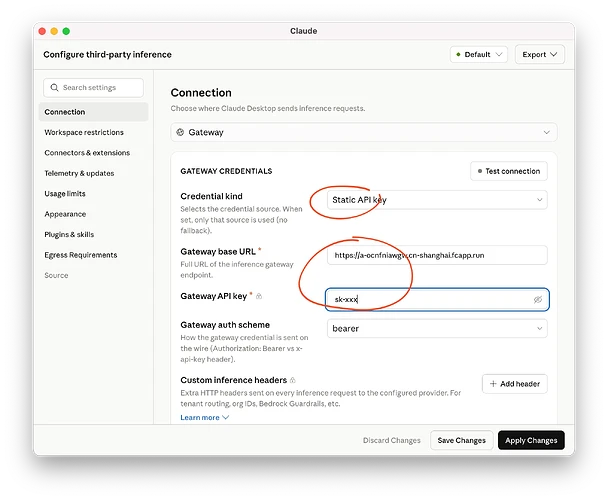Click lock icon beside Gateway API key

pos(259,296)
